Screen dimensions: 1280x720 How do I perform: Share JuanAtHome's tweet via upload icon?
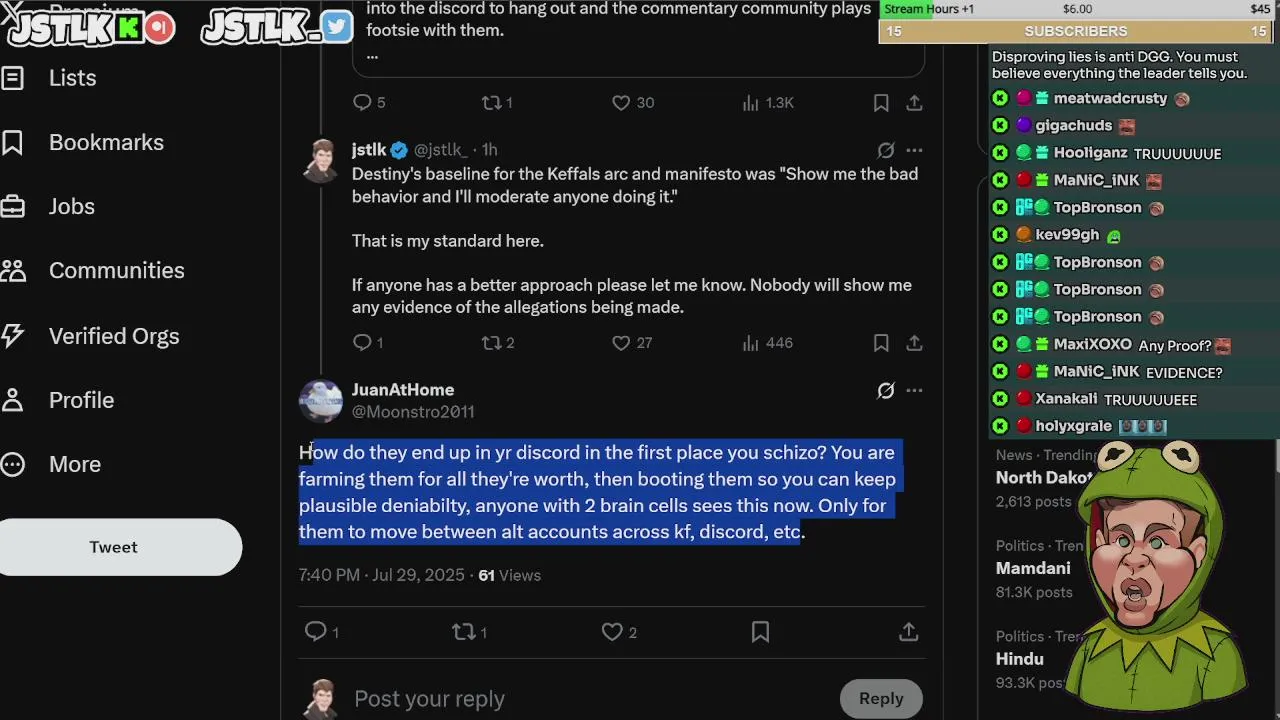(908, 632)
